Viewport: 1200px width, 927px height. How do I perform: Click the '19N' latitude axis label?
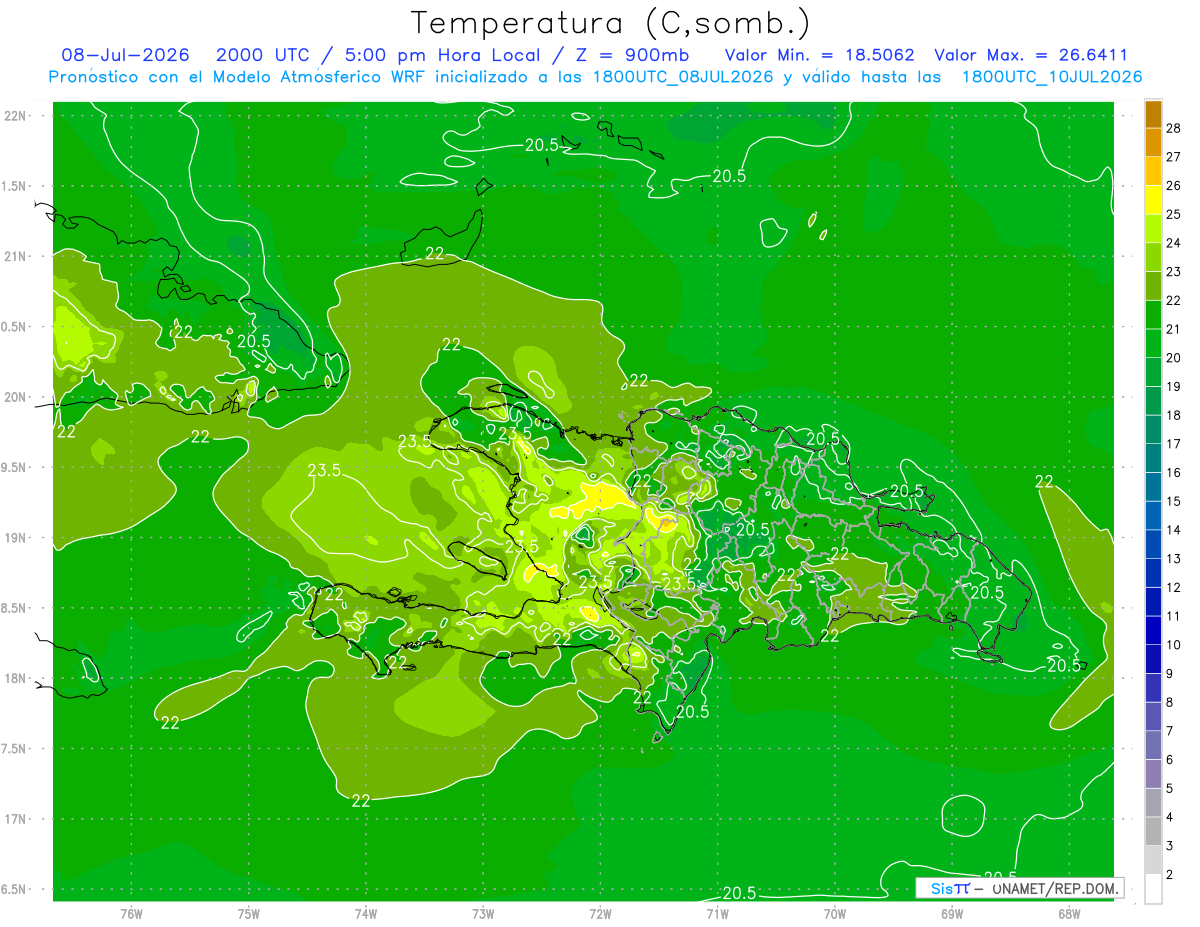pyautogui.click(x=16, y=538)
